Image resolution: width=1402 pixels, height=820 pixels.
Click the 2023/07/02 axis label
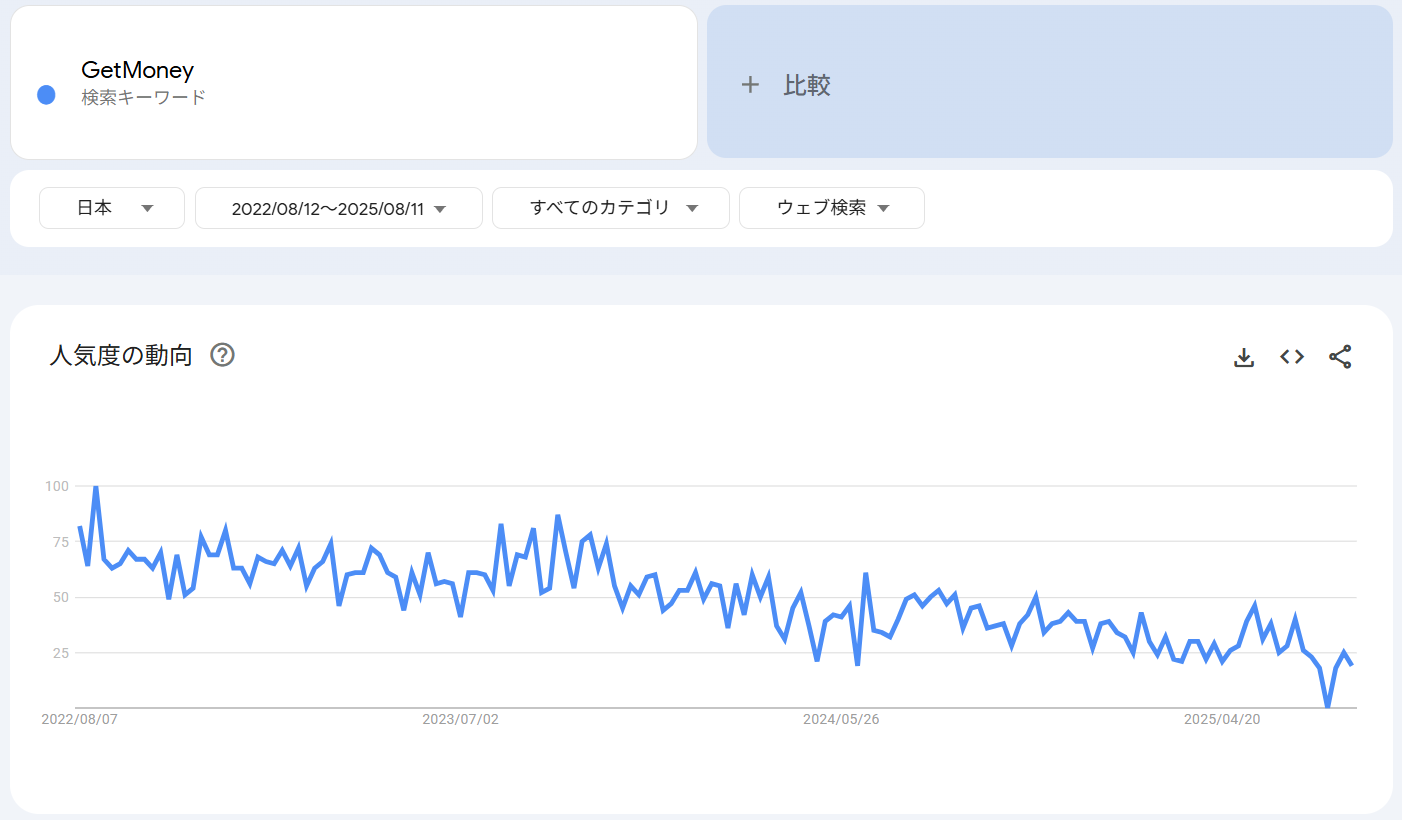pos(460,719)
